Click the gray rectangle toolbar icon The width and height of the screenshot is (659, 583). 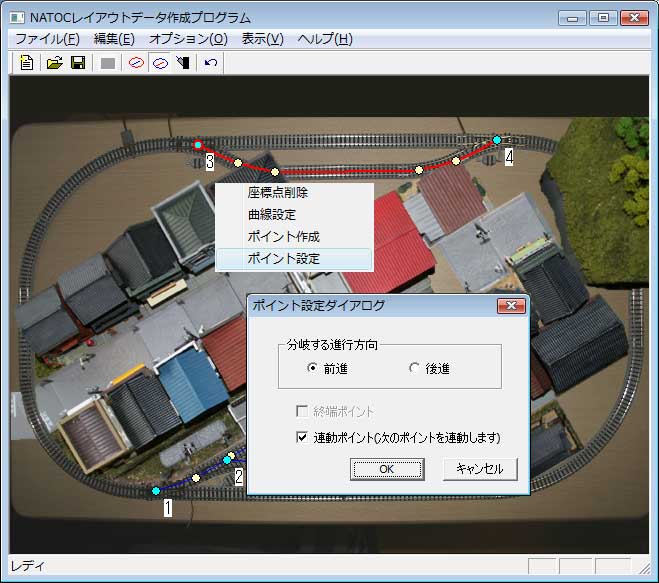tap(108, 63)
